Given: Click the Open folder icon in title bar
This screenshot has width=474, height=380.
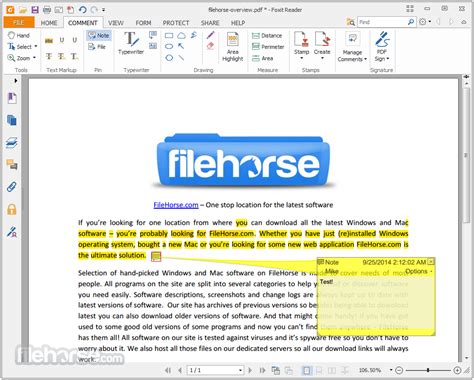Looking at the screenshot, I should pyautogui.click(x=23, y=10).
